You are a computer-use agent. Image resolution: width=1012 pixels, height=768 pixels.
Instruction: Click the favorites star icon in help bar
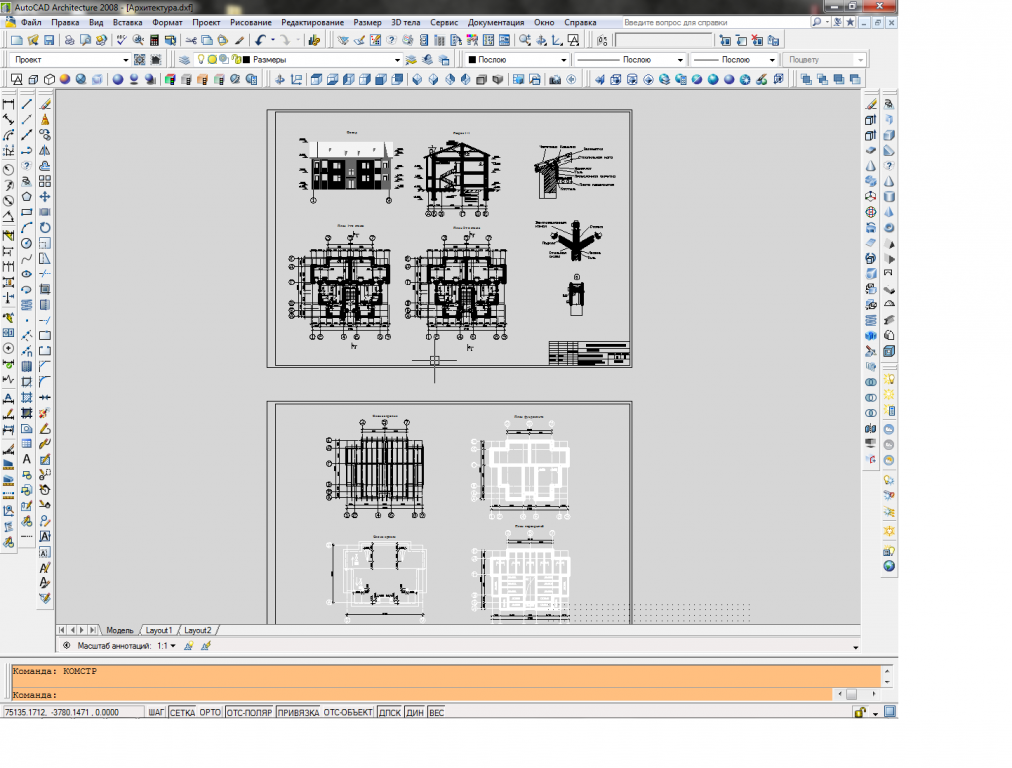tap(850, 22)
